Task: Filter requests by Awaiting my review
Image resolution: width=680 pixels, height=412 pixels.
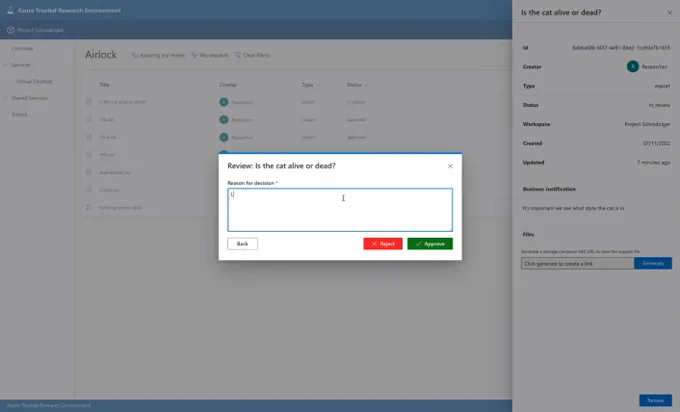Action: click(x=158, y=55)
